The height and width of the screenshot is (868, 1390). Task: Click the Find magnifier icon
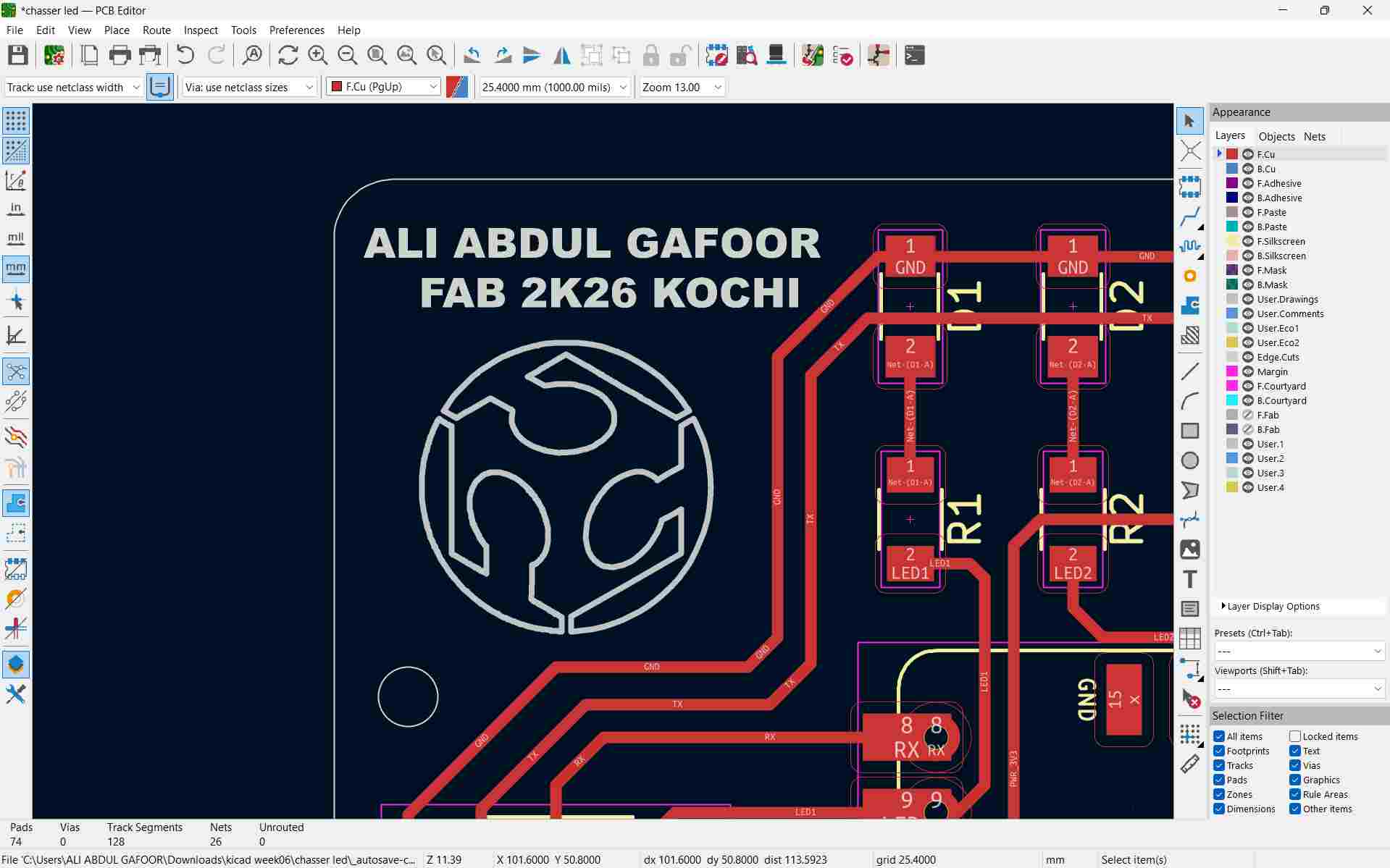click(x=252, y=55)
